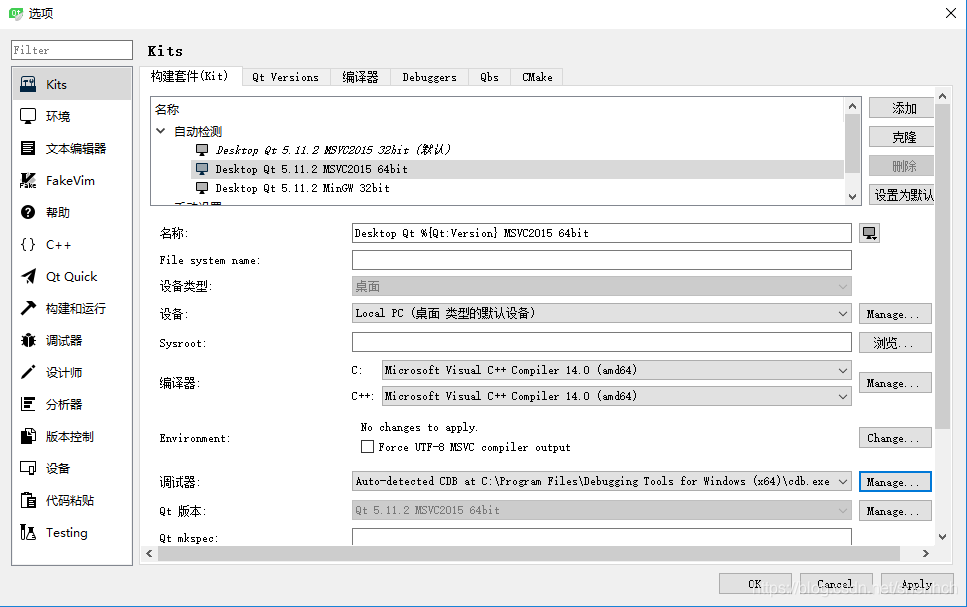
Task: Switch to Qt Versions tab
Action: (286, 77)
